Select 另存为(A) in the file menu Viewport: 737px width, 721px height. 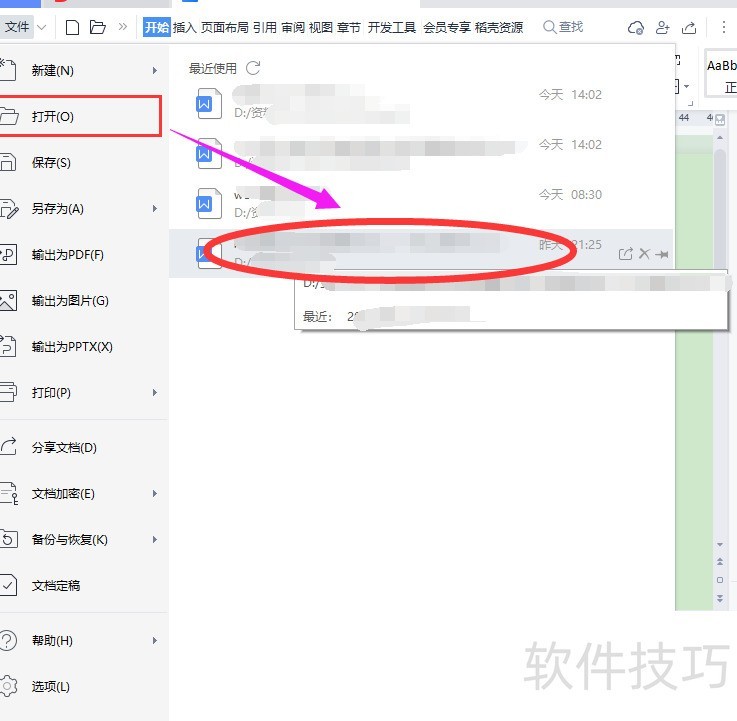pos(84,209)
